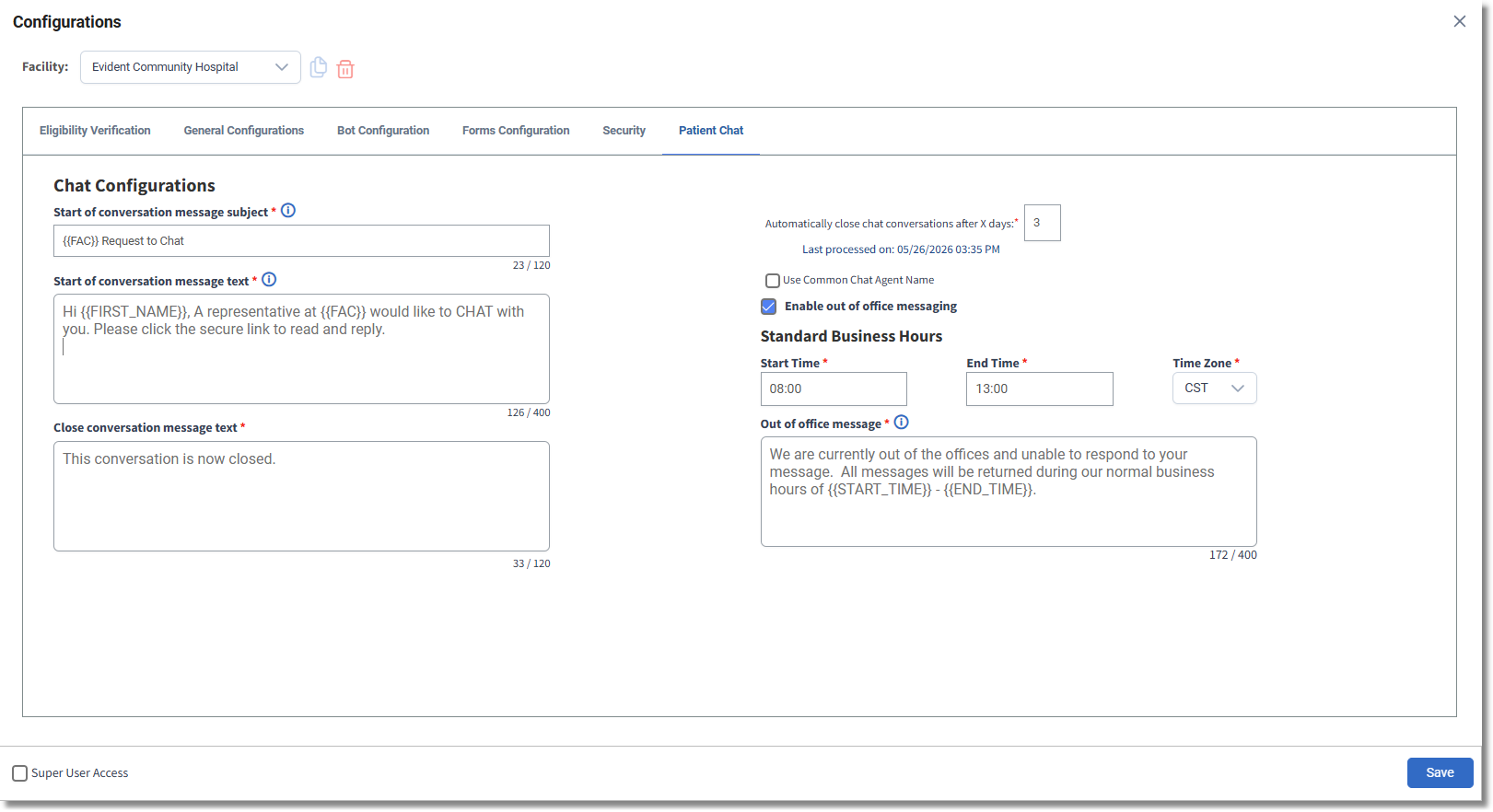Click the End Time field
The image size is (1493, 812).
(x=1040, y=389)
